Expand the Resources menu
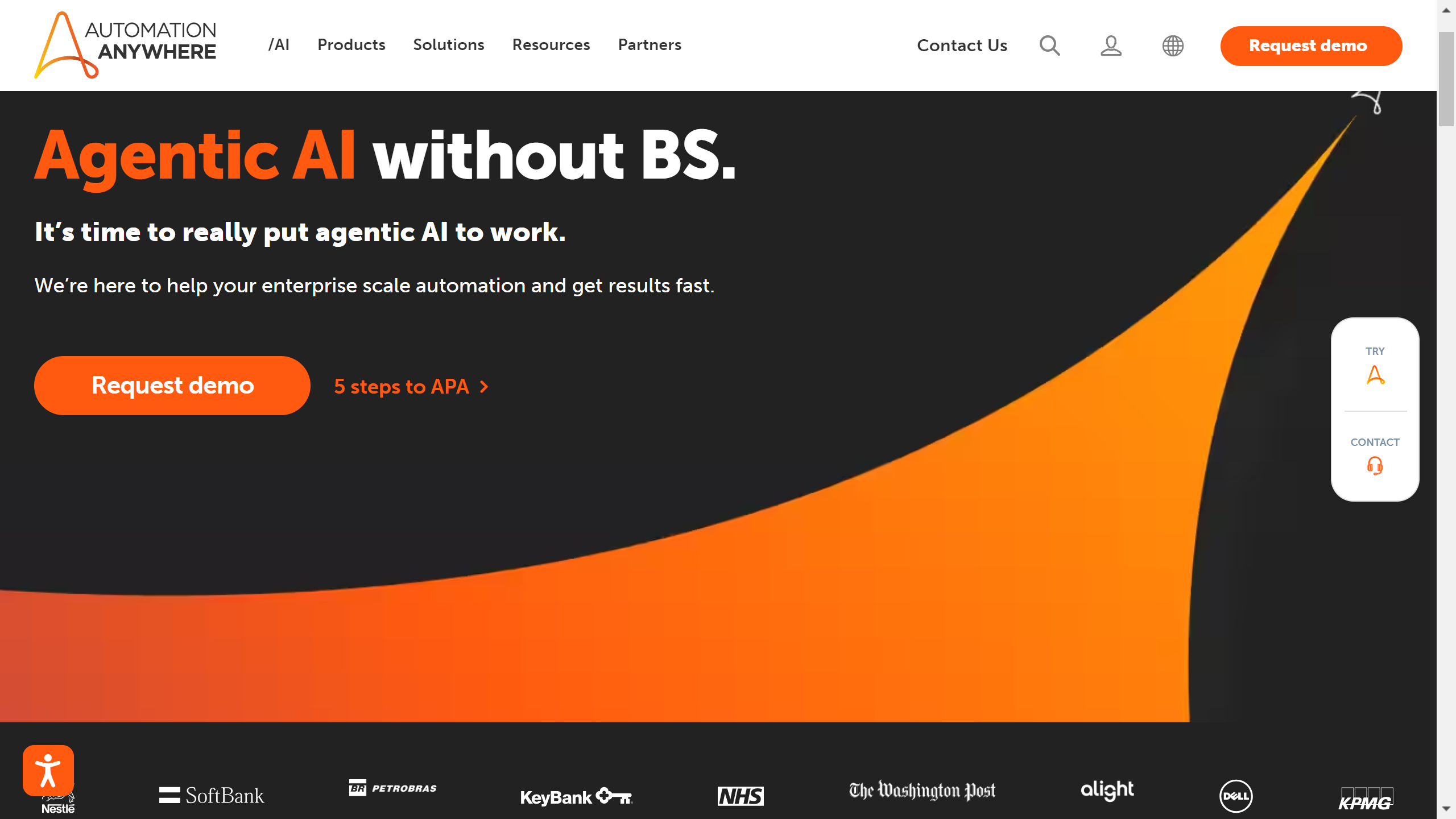Image resolution: width=1456 pixels, height=819 pixels. (x=551, y=45)
